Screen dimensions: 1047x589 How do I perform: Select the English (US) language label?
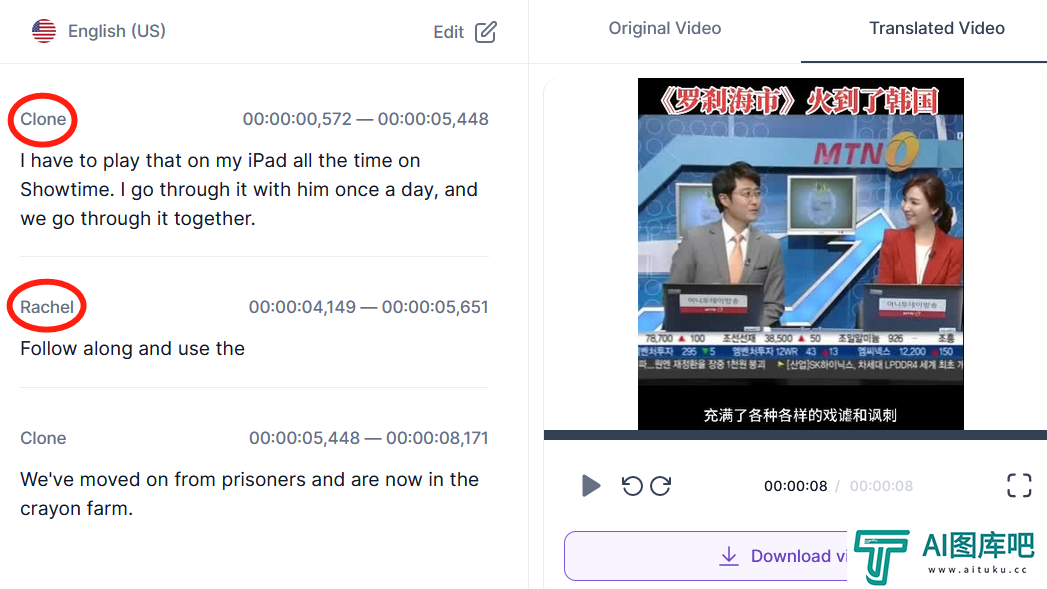(117, 31)
